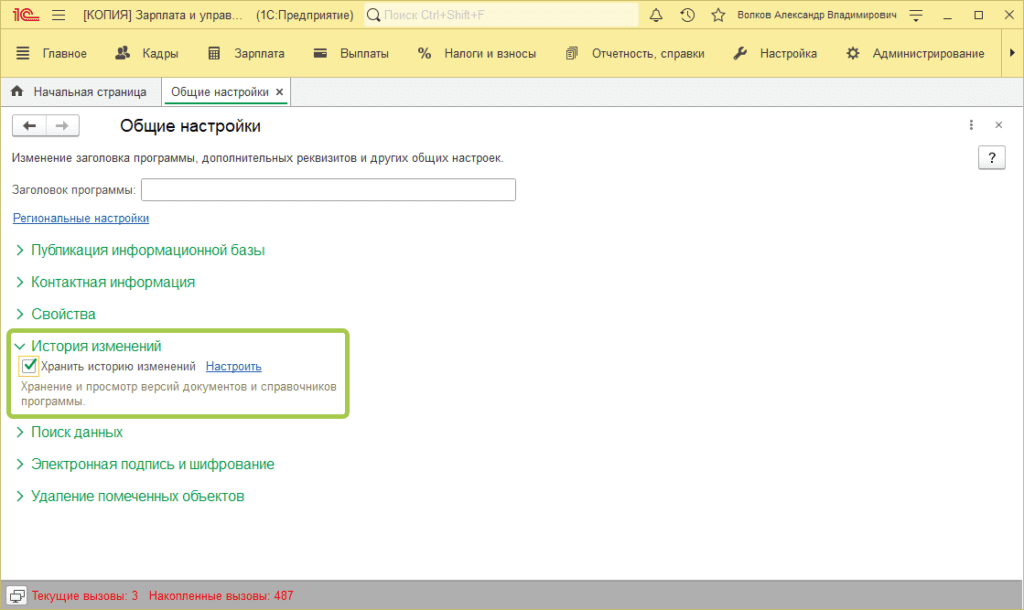Open favorites star icon
Viewport: 1024px width, 610px height.
[x=717, y=15]
